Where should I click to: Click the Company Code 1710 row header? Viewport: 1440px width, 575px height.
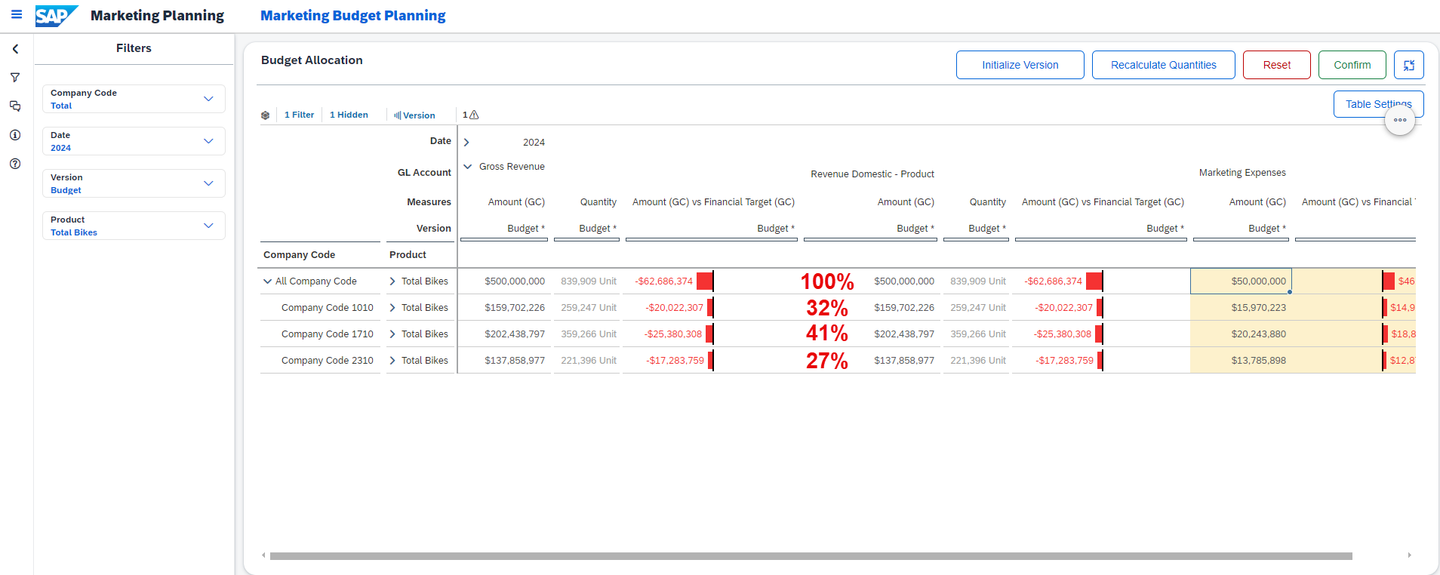click(x=327, y=334)
